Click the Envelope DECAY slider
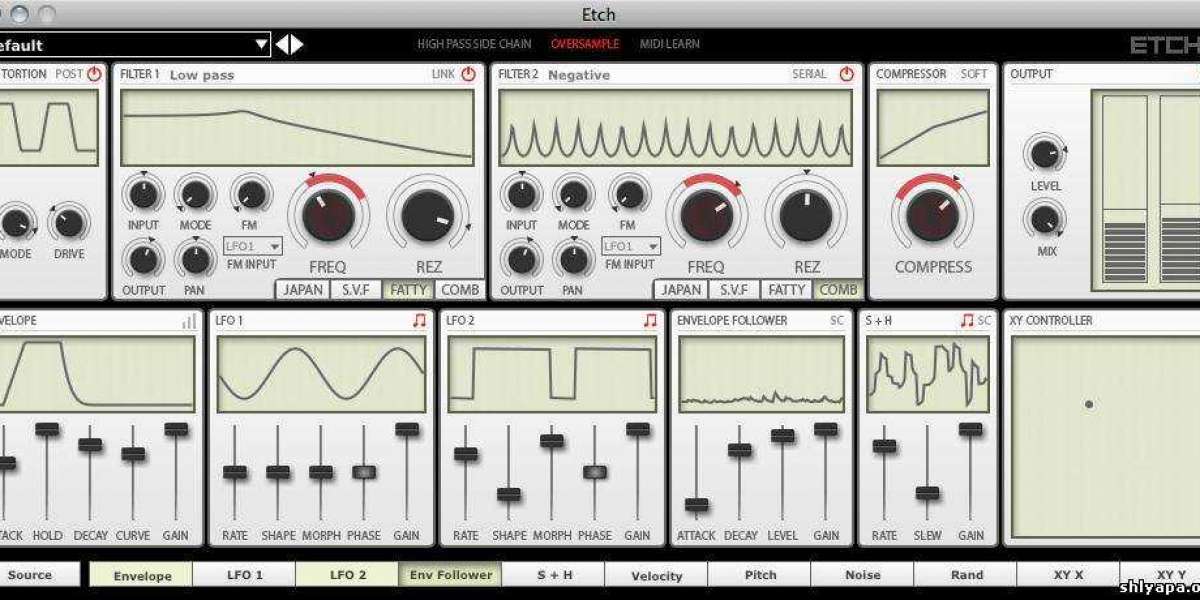The width and height of the screenshot is (1200, 600). (x=90, y=444)
